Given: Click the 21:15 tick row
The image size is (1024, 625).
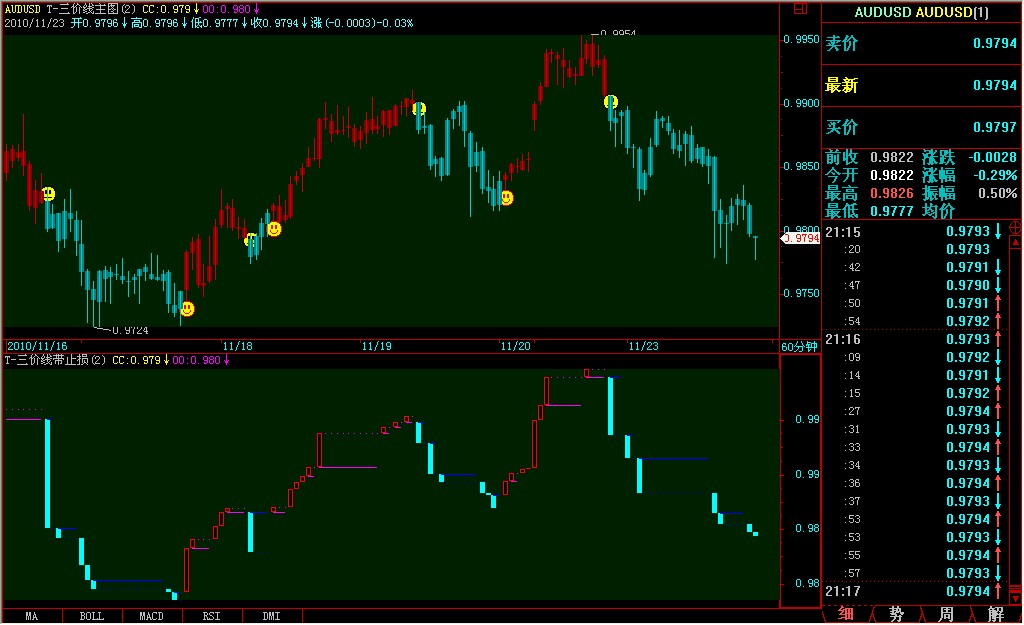Looking at the screenshot, I should click(915, 232).
